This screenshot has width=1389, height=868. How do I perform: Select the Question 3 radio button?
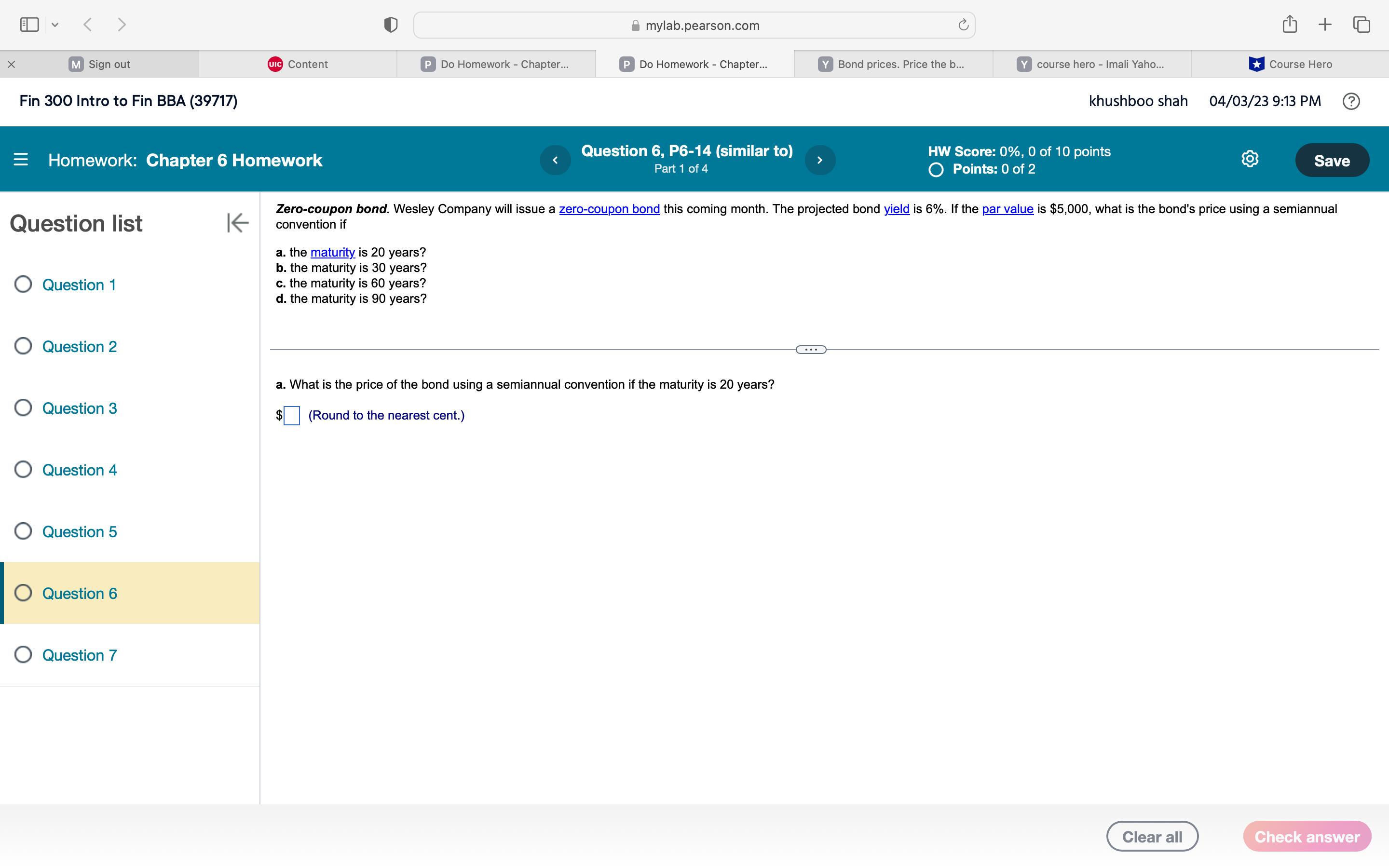[x=23, y=407]
